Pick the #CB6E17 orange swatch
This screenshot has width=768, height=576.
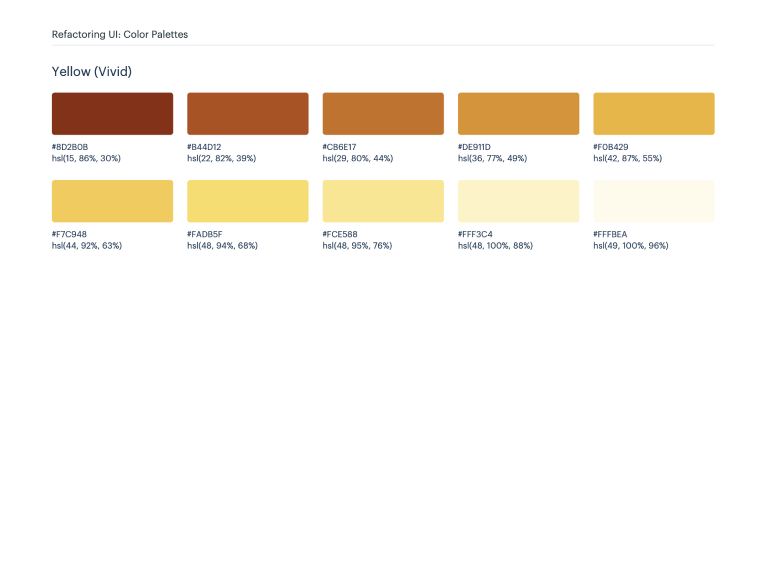(x=383, y=113)
